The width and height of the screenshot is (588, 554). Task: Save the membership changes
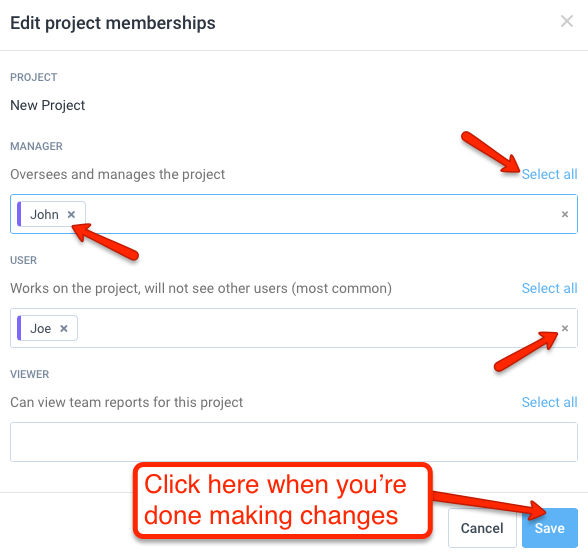pos(550,528)
